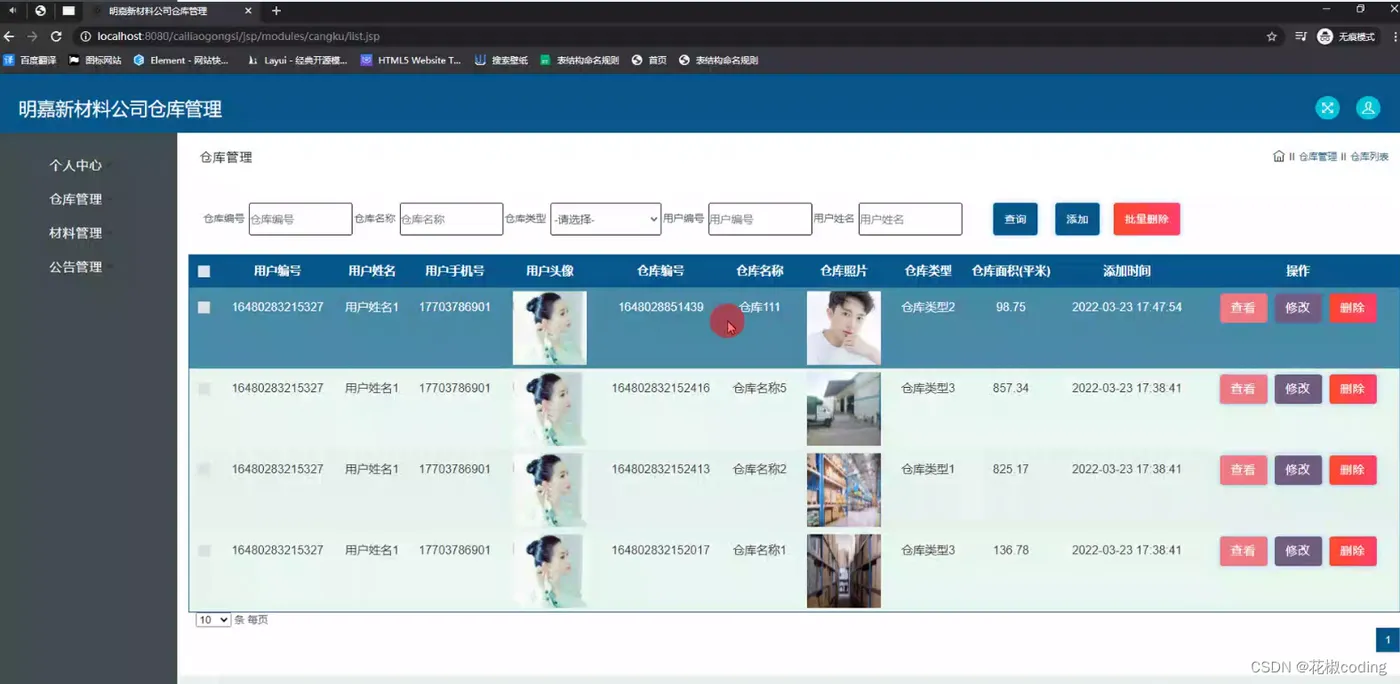Click the home icon in breadcrumb
Image resolution: width=1400 pixels, height=684 pixels.
(1278, 157)
